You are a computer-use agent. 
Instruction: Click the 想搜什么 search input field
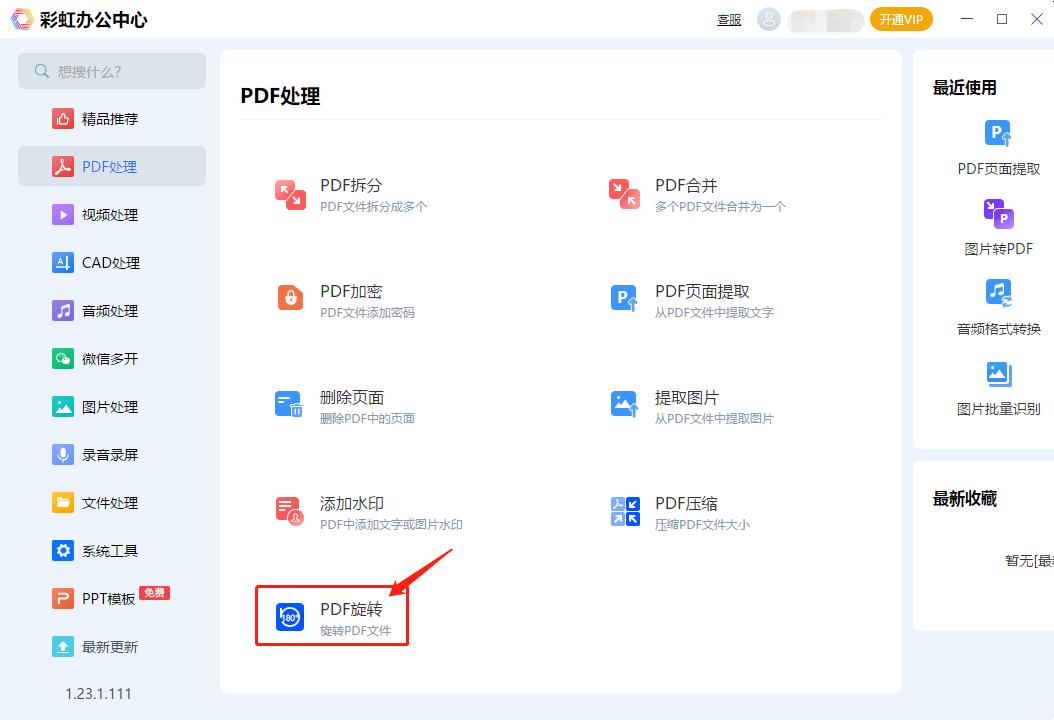tap(110, 71)
